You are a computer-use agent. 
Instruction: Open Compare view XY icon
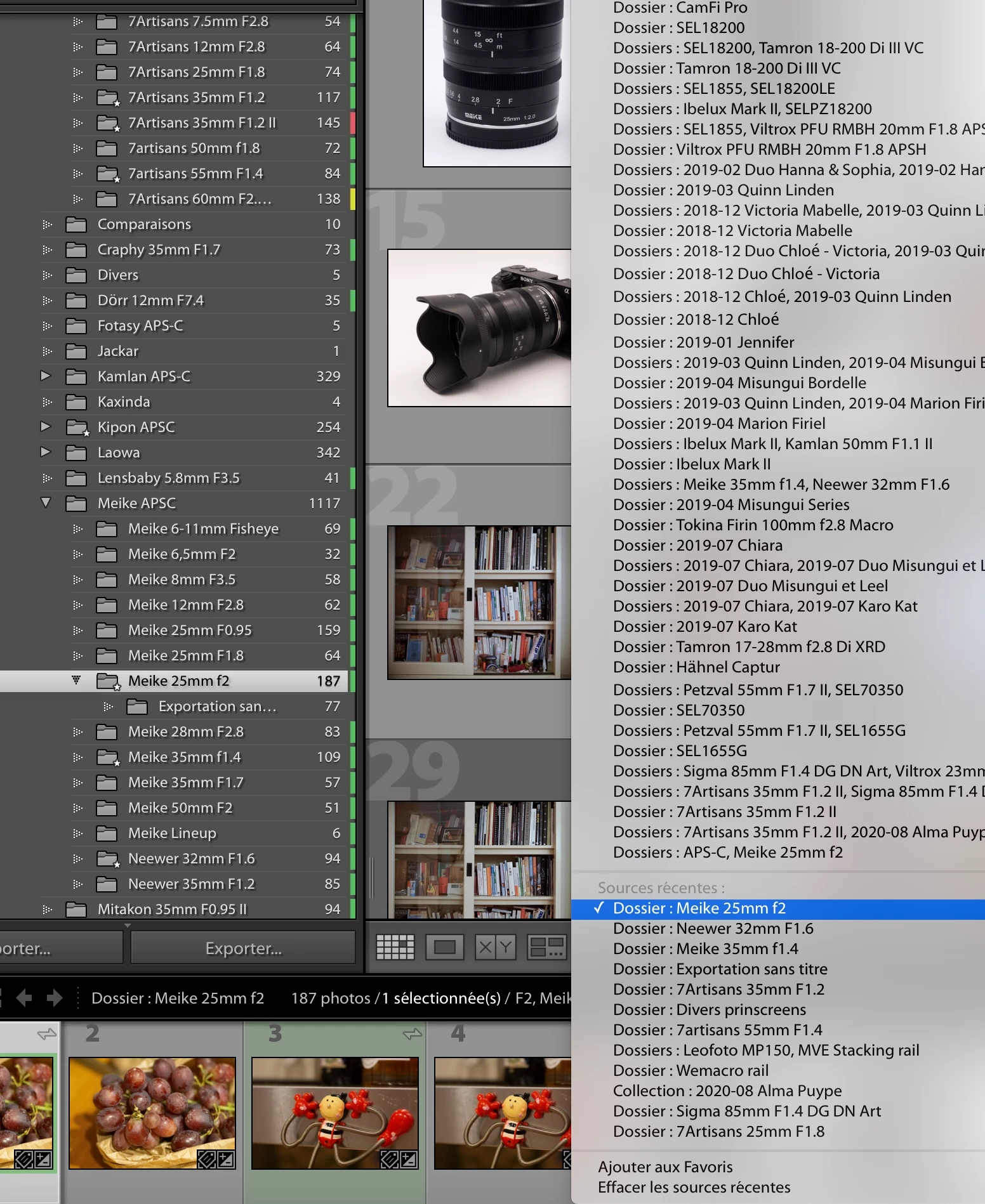(x=496, y=948)
